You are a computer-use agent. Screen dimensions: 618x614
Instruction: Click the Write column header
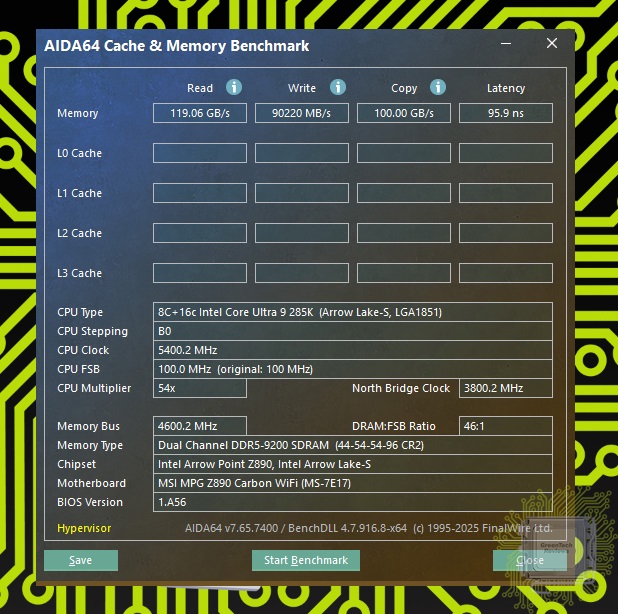(302, 88)
